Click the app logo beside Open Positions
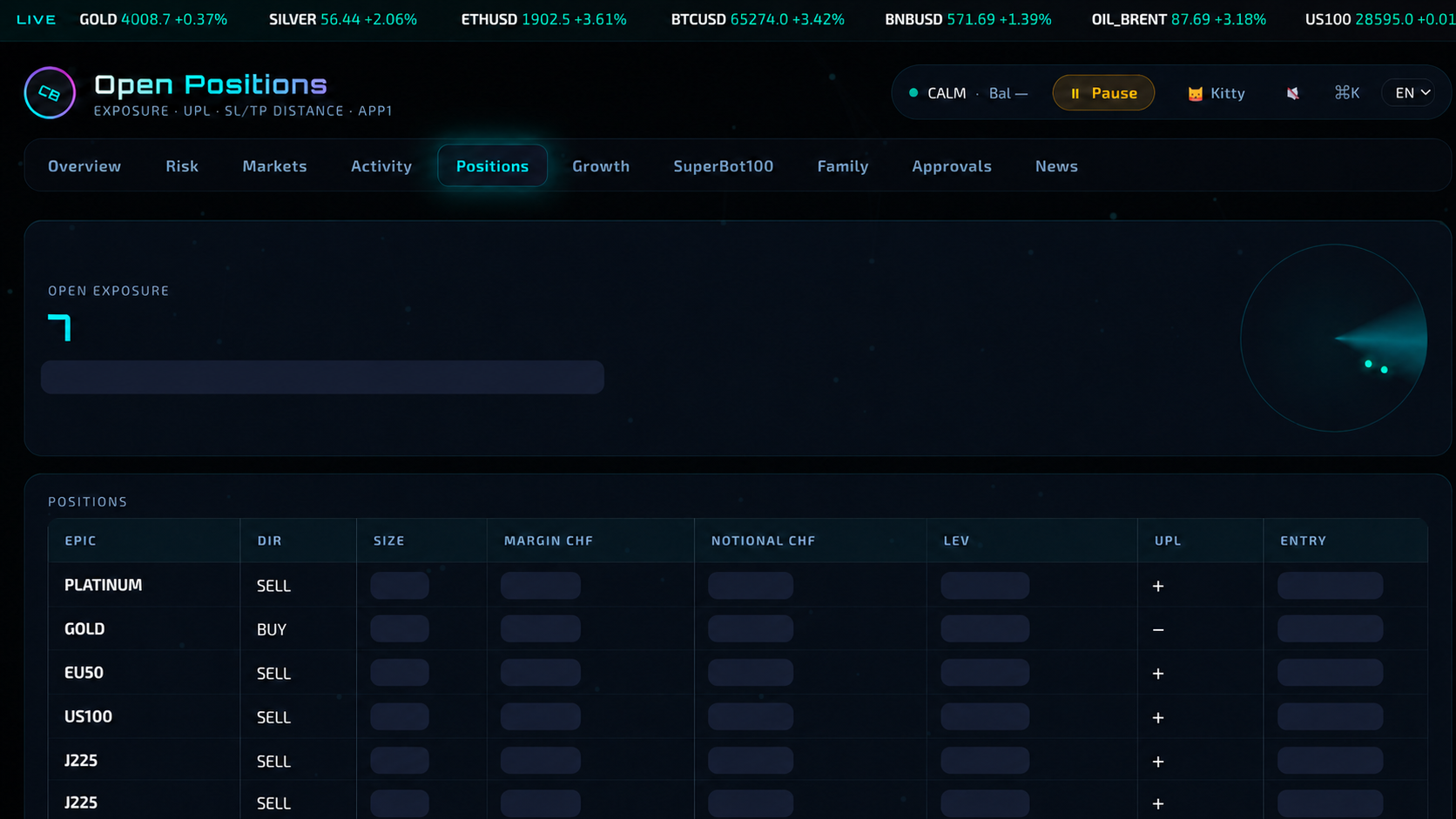 50,93
